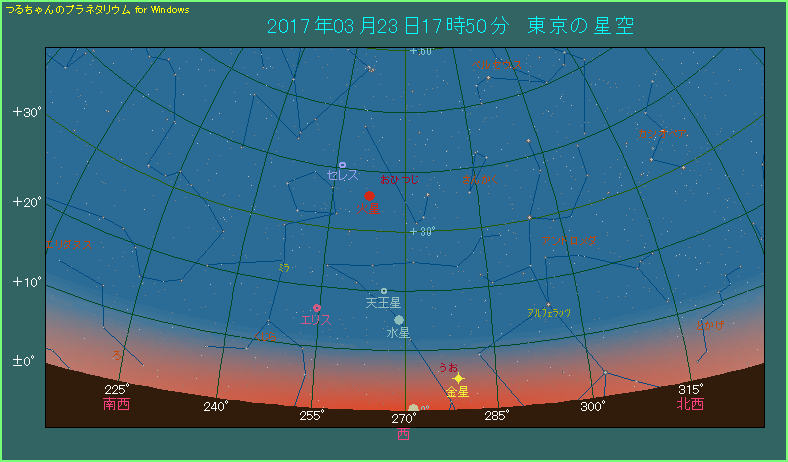Screen dimensions: 788x462
Task: Click the Mercury (水星) planet dot
Action: (x=399, y=320)
